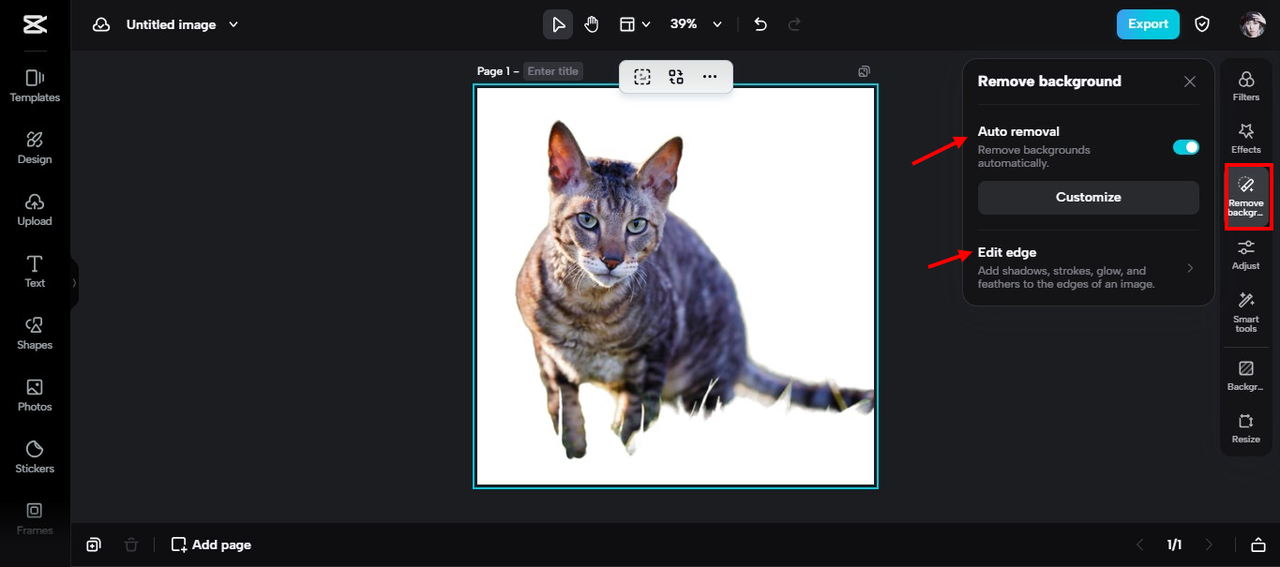Open the CapCut home logo

click(x=35, y=25)
